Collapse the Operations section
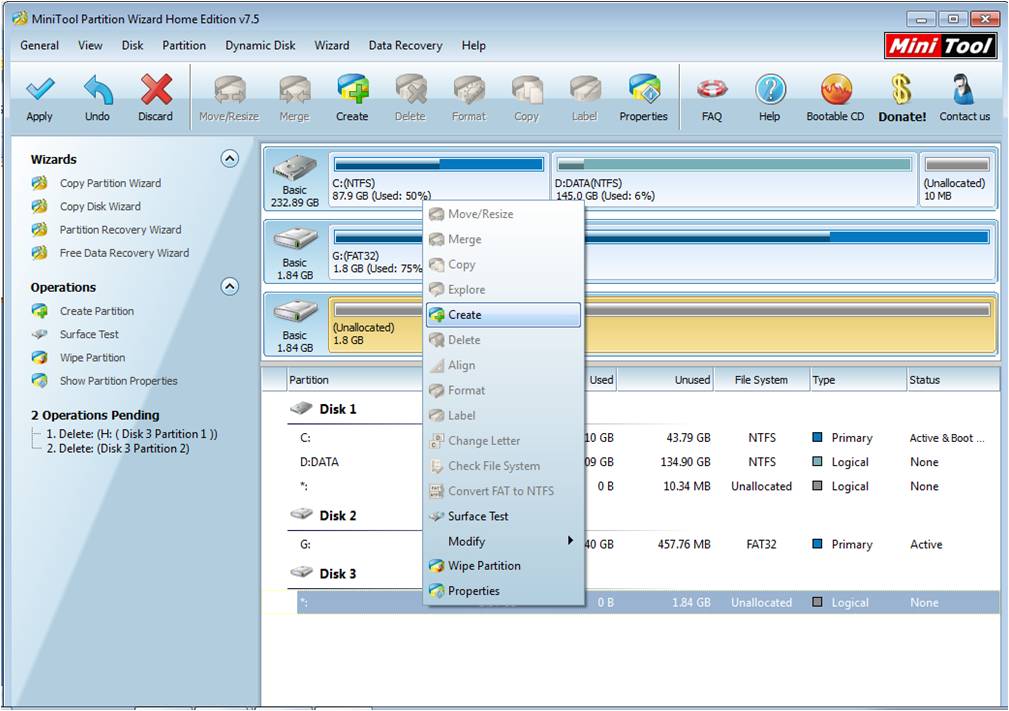 point(230,286)
